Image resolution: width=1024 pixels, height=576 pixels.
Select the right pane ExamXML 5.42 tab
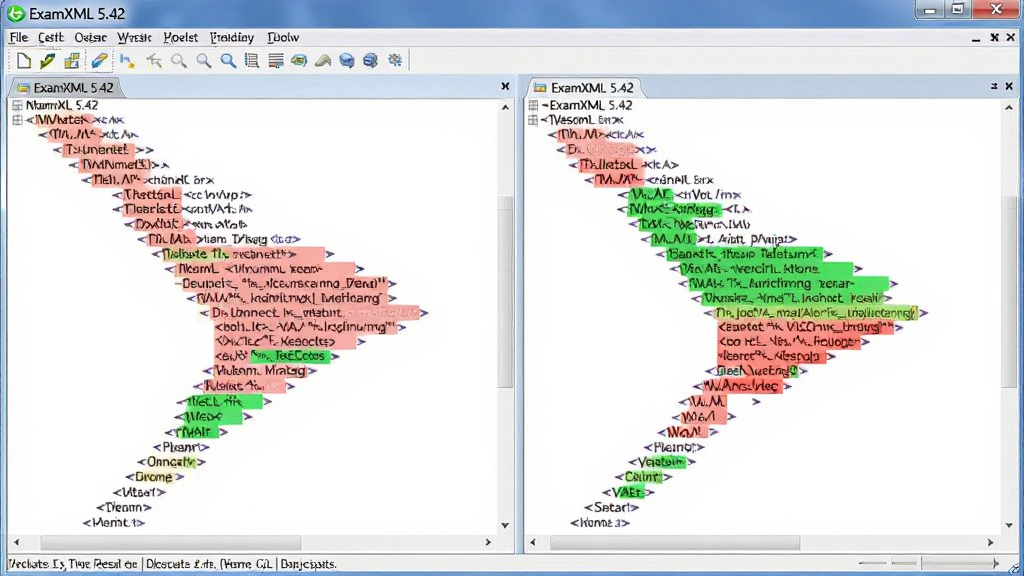click(584, 88)
